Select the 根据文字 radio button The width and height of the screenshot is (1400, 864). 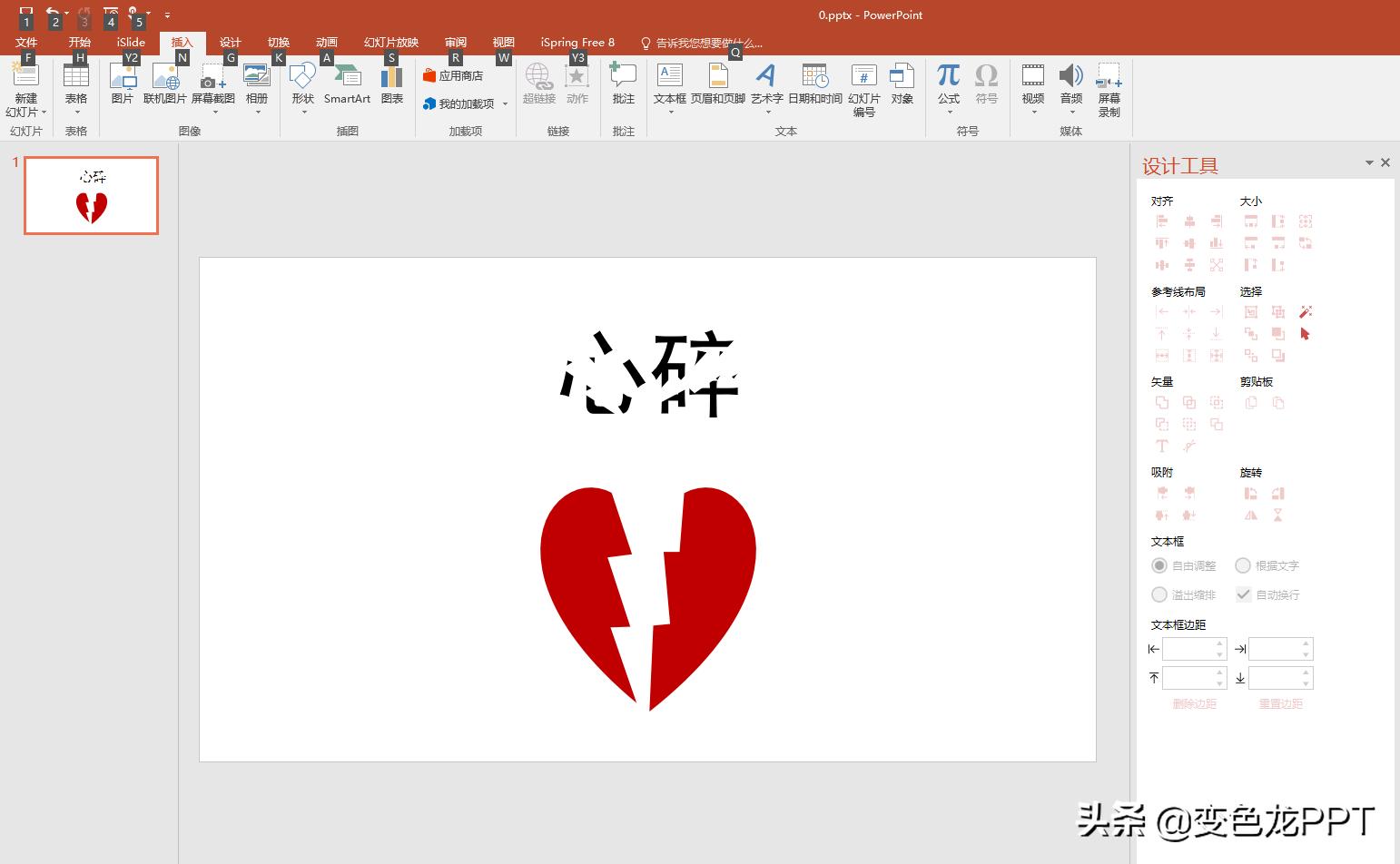pos(1243,566)
